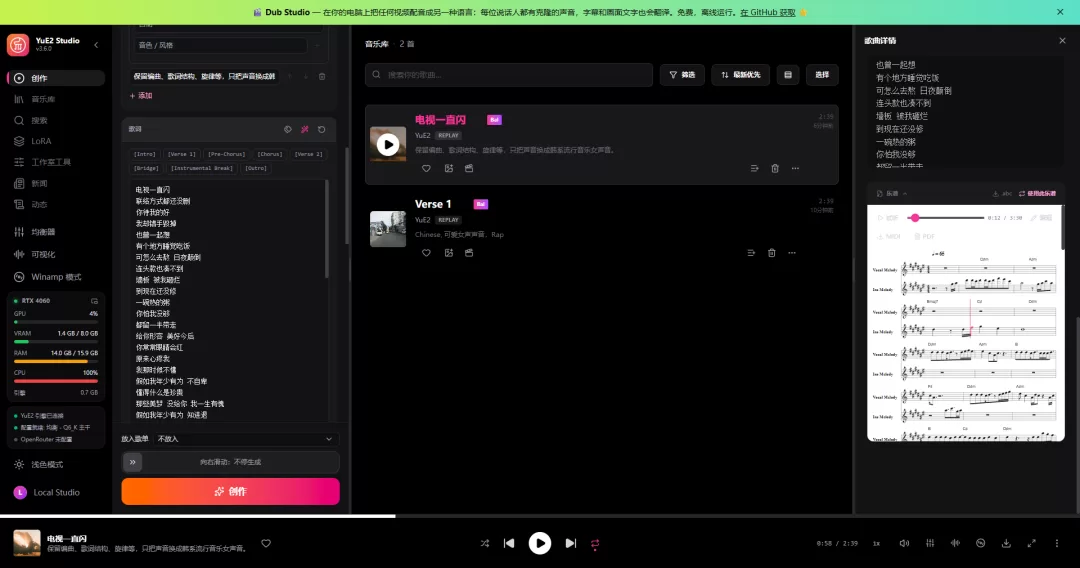Viewport: 1080px width, 568px height.
Task: Like the now-playing song in the bottom player
Action: tap(266, 543)
